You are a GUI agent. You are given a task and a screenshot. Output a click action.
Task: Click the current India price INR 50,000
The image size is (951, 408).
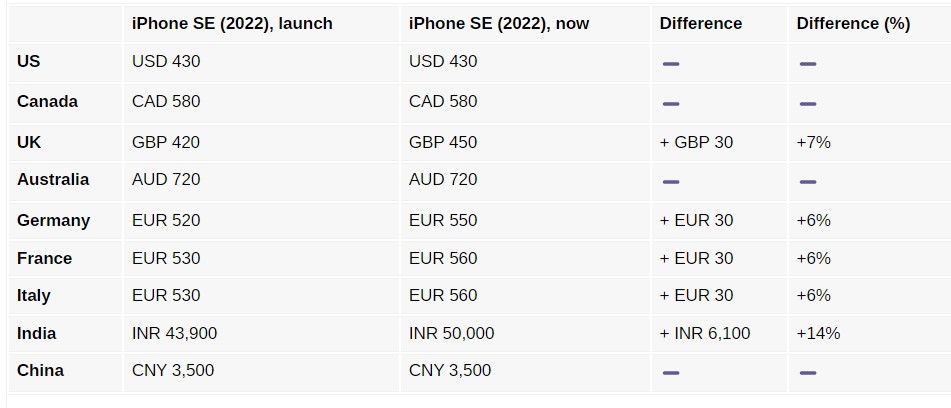451,333
